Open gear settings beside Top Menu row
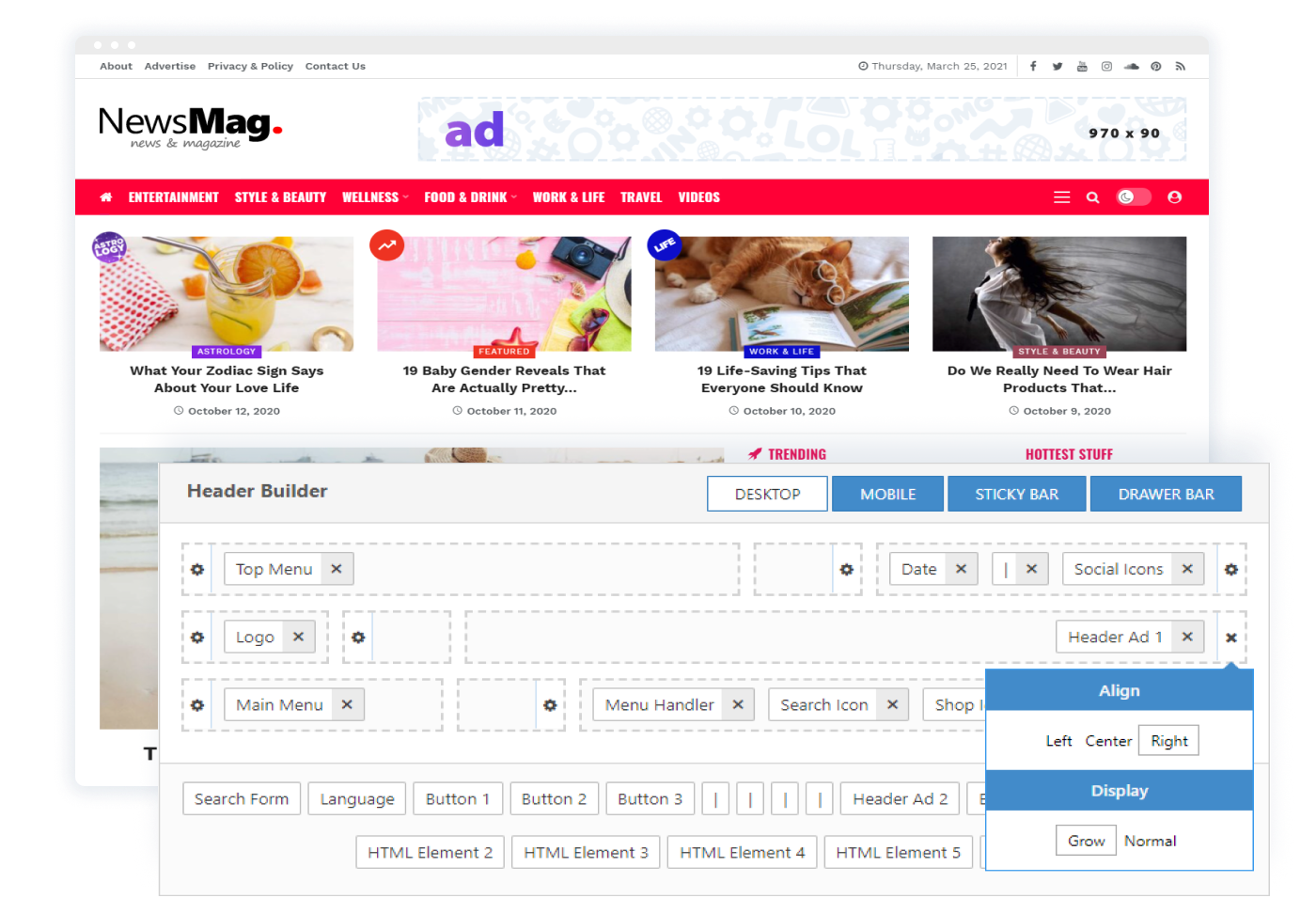Viewport: 1316px width, 898px height. click(197, 570)
